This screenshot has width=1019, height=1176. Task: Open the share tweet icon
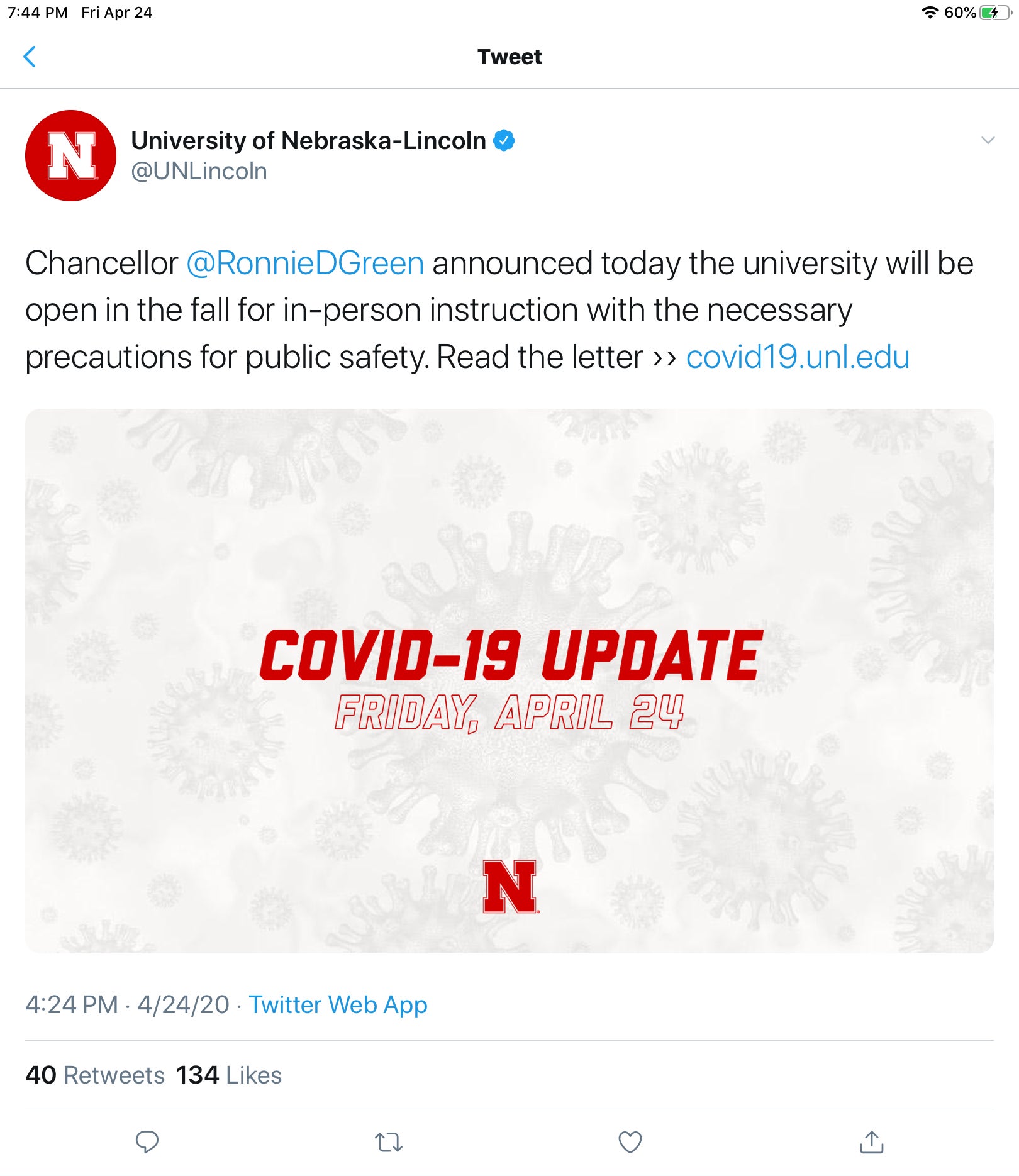coord(872,1141)
